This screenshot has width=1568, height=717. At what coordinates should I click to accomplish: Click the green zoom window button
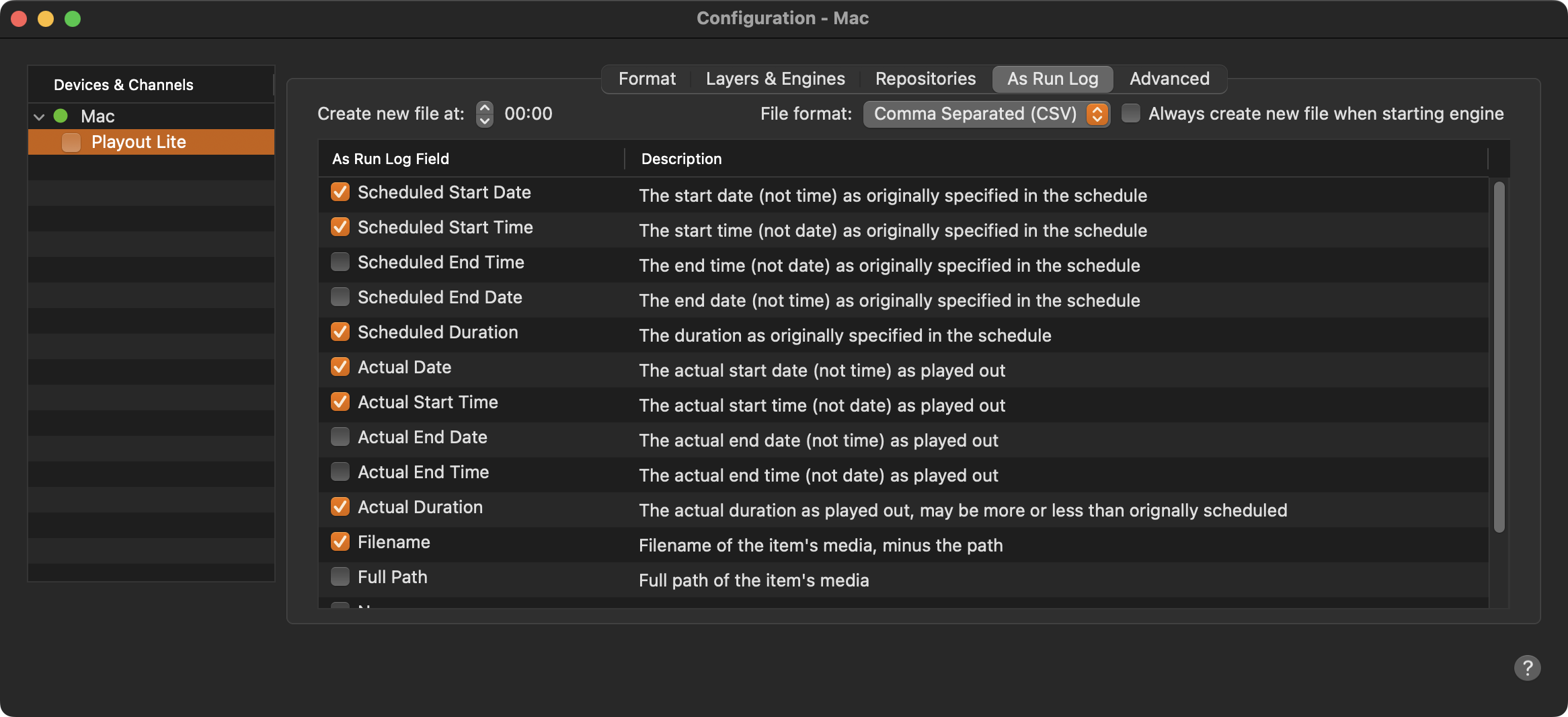coord(73,19)
